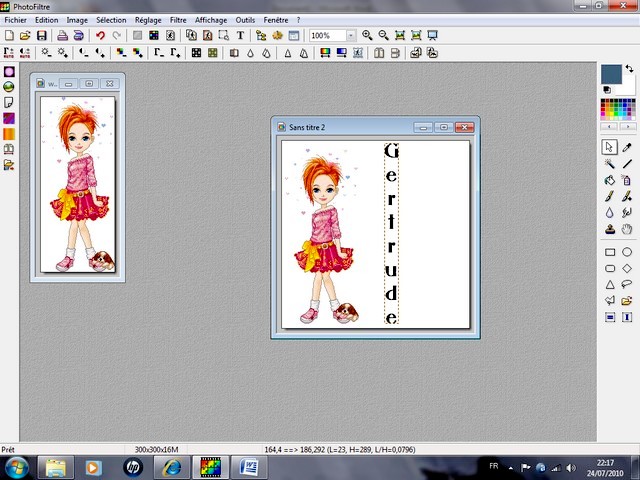Screen dimensions: 640x480
Task: Click the volume speaker tray icon
Action: [571, 468]
